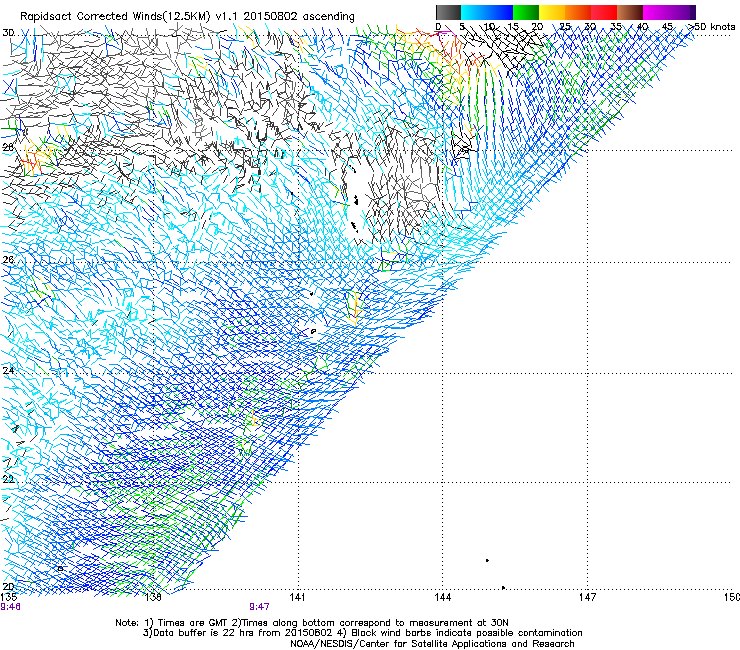Viewport: 740px width, 650px height.
Task: Click the "20150802 ascending" date text in title
Action: pyautogui.click(x=299, y=16)
